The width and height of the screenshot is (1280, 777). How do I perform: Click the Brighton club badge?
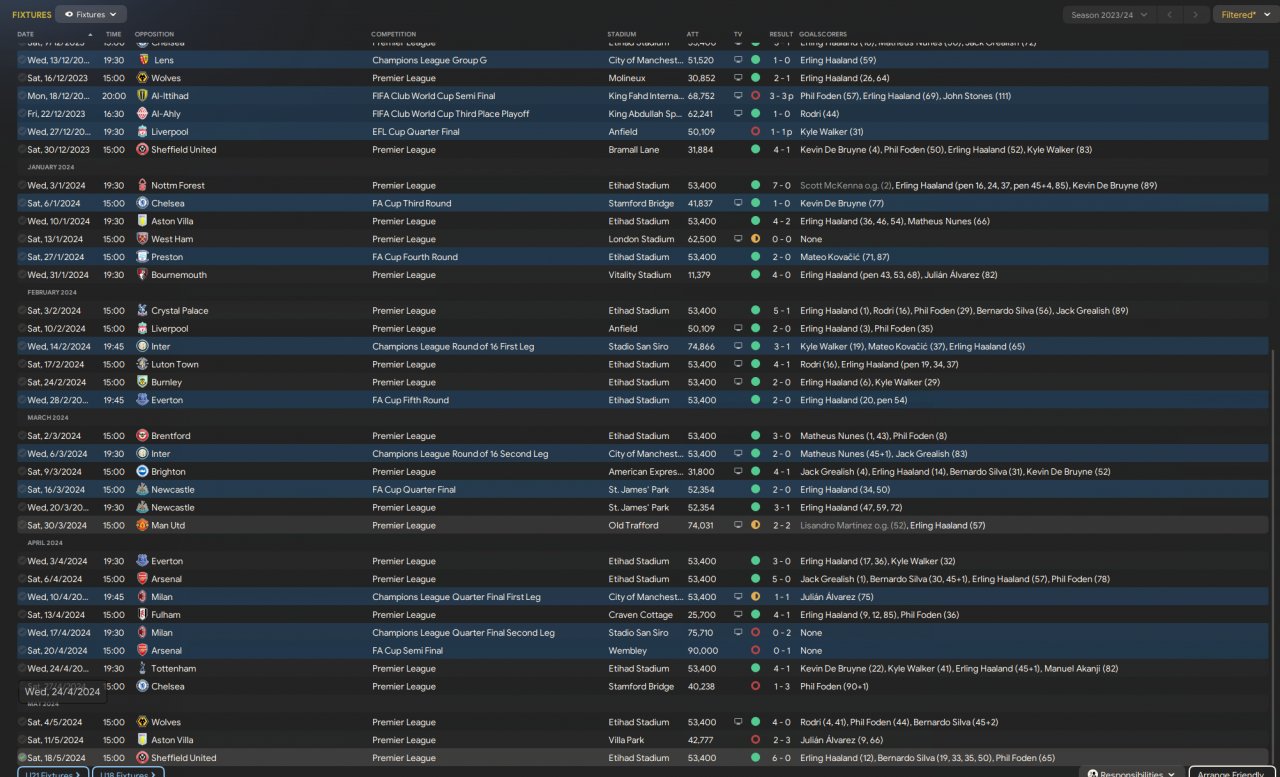tap(143, 472)
